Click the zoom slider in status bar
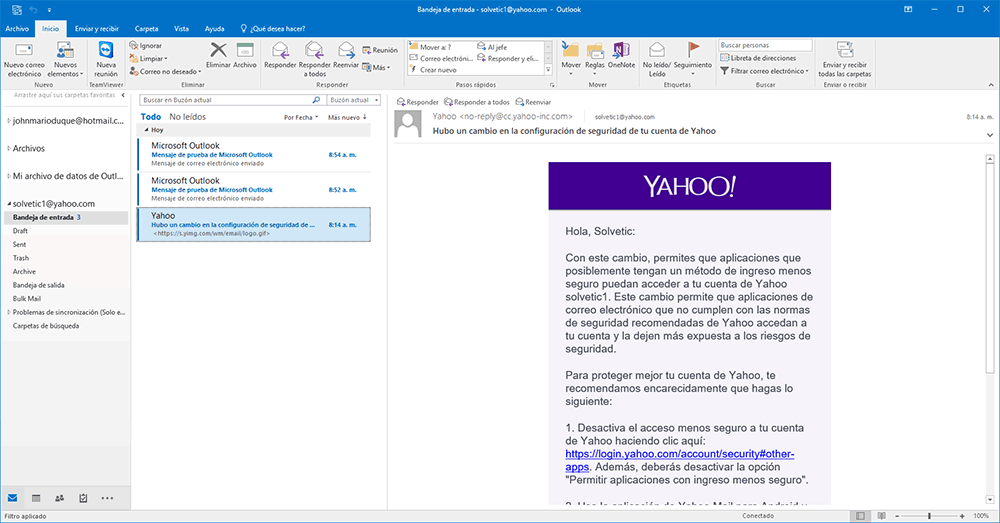 (x=929, y=516)
